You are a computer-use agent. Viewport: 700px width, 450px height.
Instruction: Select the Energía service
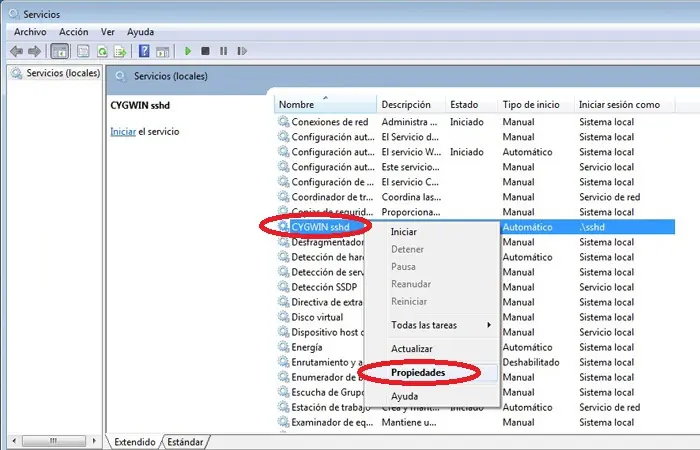point(307,347)
